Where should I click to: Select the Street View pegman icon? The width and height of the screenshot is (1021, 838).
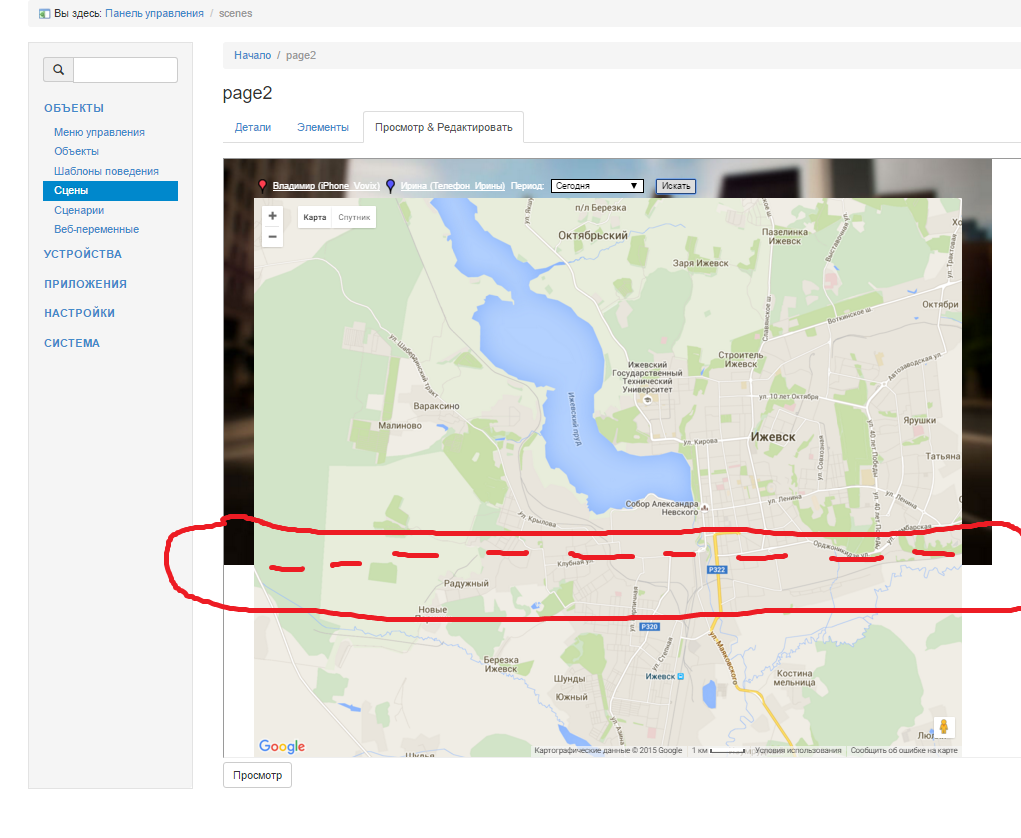944,727
